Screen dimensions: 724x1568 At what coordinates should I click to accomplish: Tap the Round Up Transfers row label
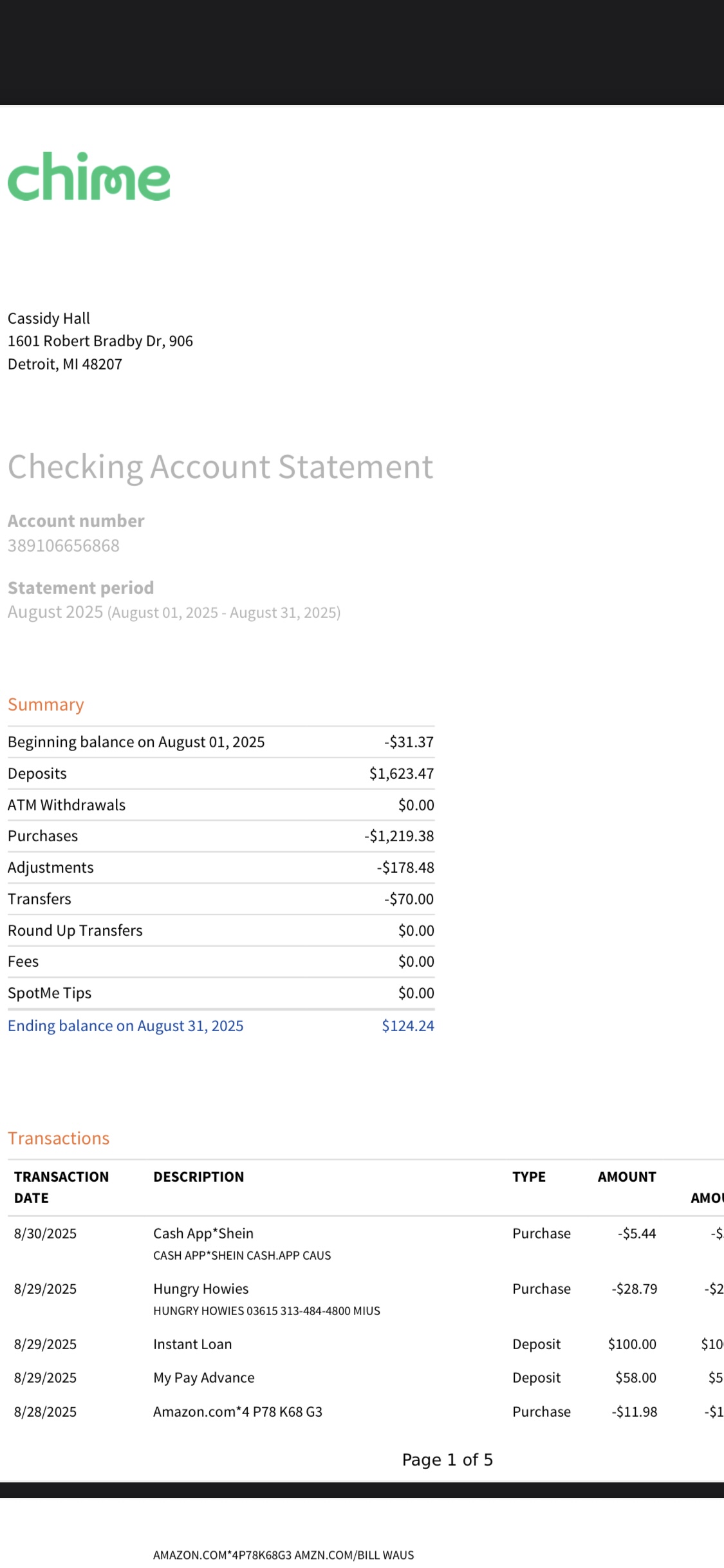pyautogui.click(x=75, y=931)
